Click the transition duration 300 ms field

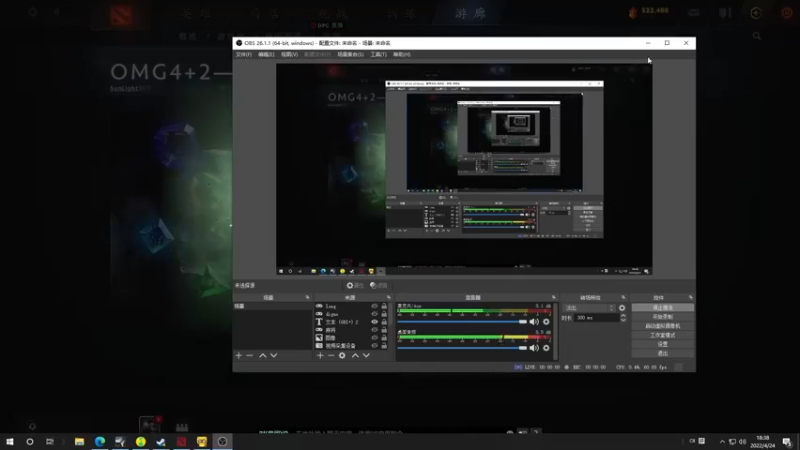[x=596, y=318]
